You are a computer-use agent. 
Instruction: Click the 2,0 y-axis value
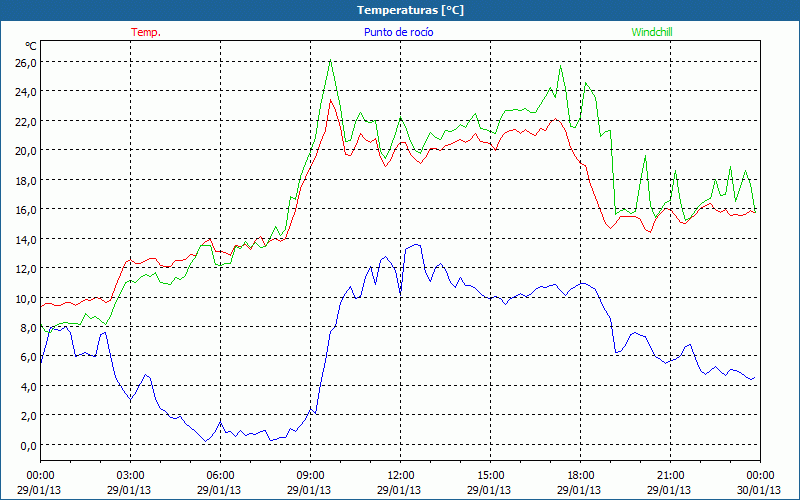(x=29, y=416)
